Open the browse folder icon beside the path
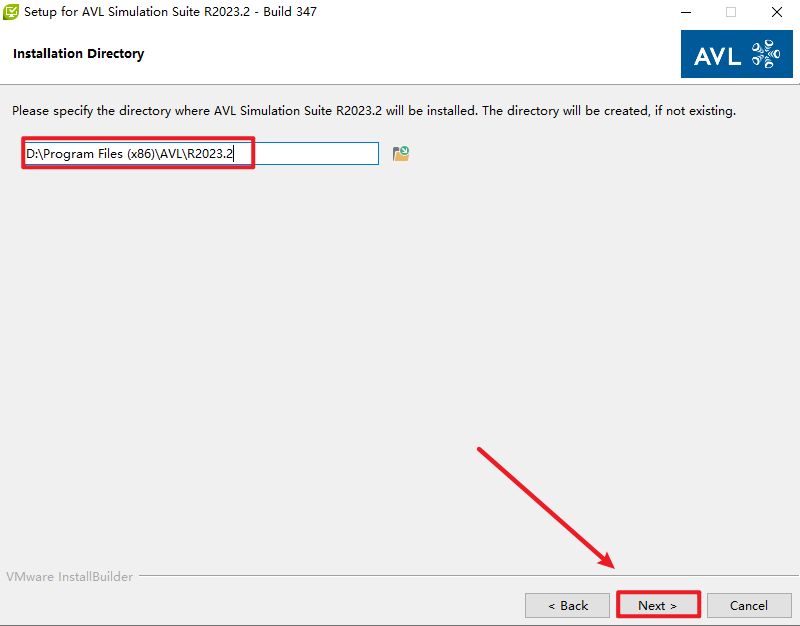The height and width of the screenshot is (626, 800). 401,153
